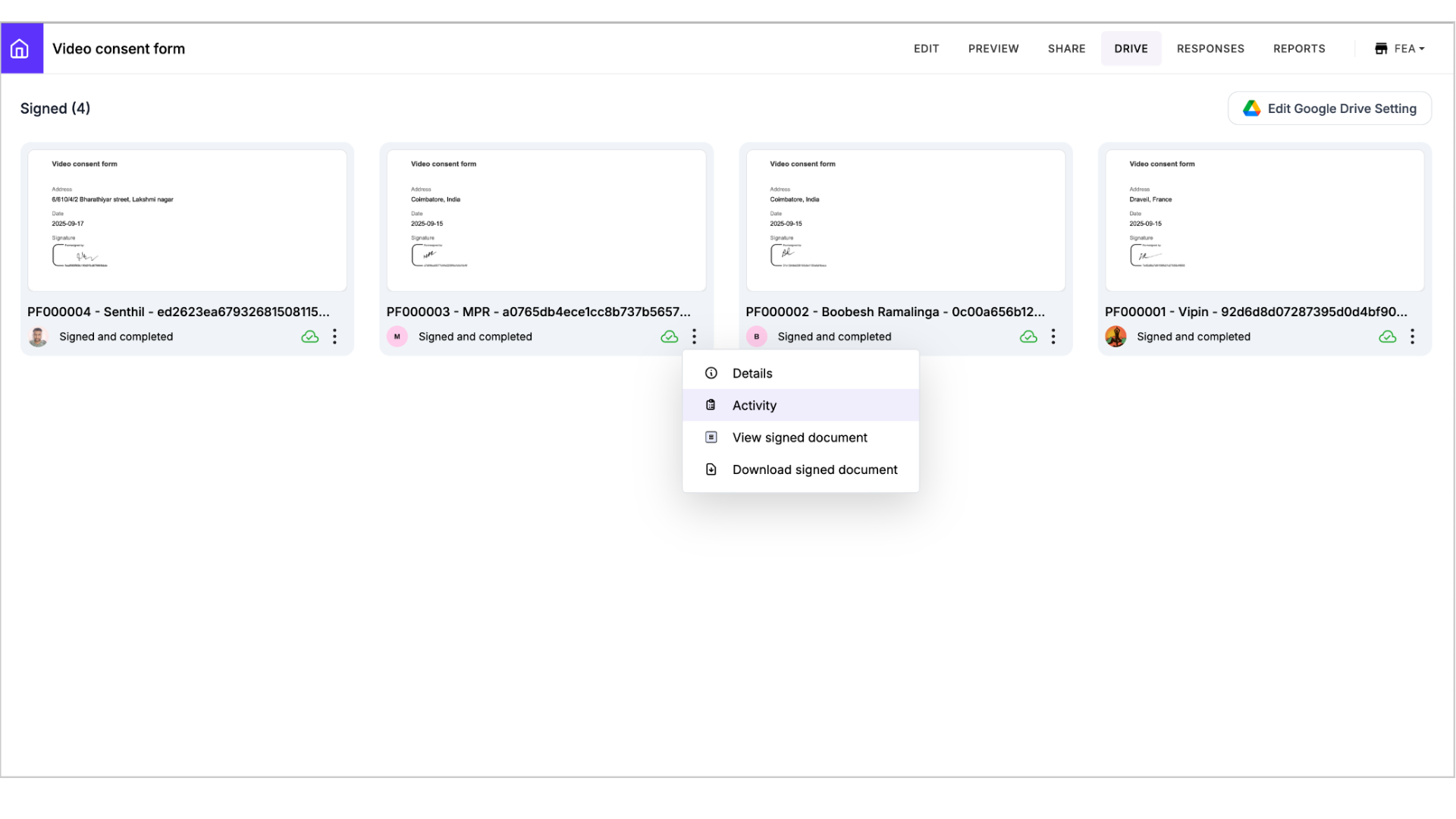The image size is (1456, 819).
Task: Open PF000003 MPR document thumbnail
Action: coord(546,220)
